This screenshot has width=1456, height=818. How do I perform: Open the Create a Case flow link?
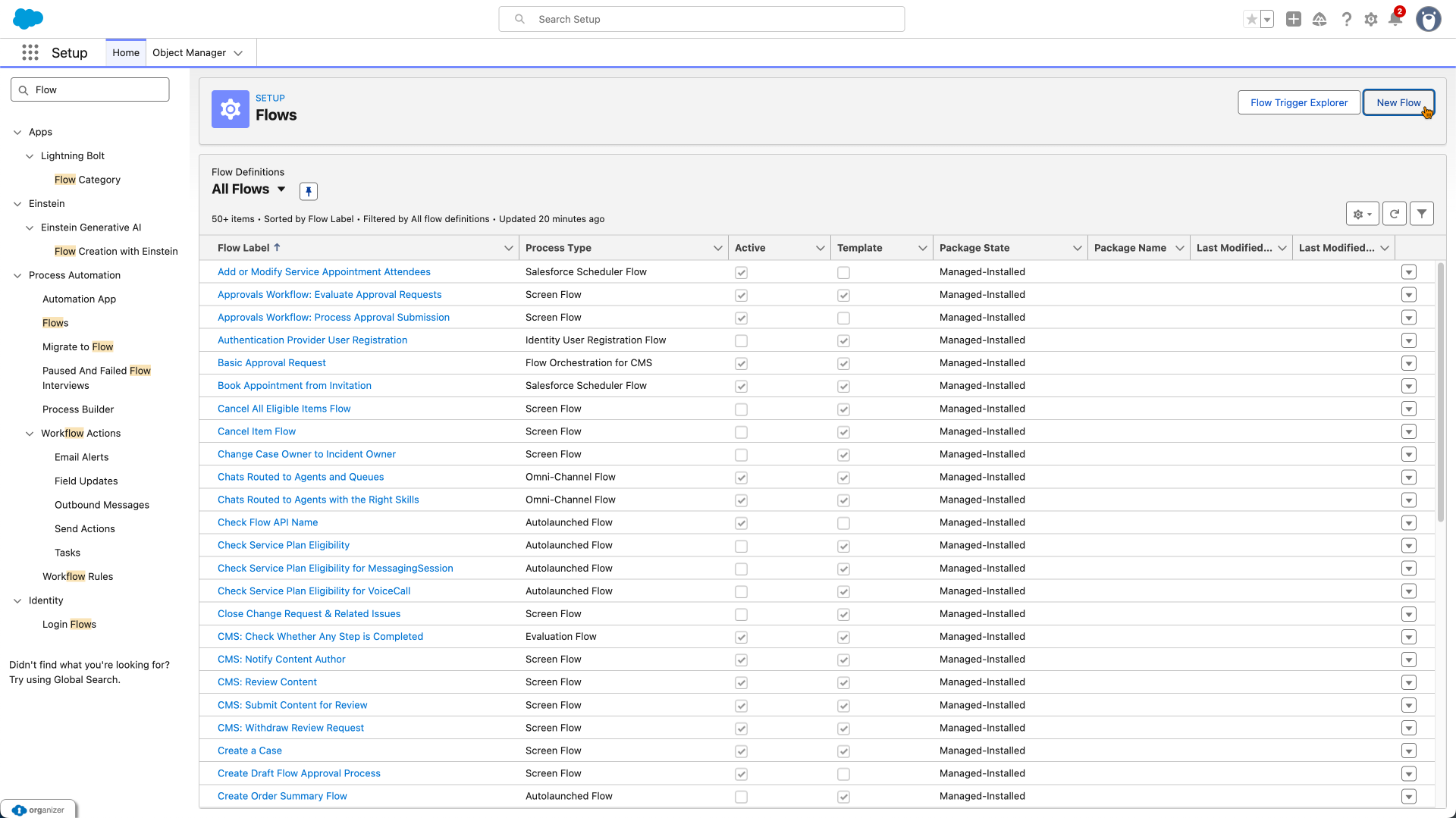click(249, 751)
